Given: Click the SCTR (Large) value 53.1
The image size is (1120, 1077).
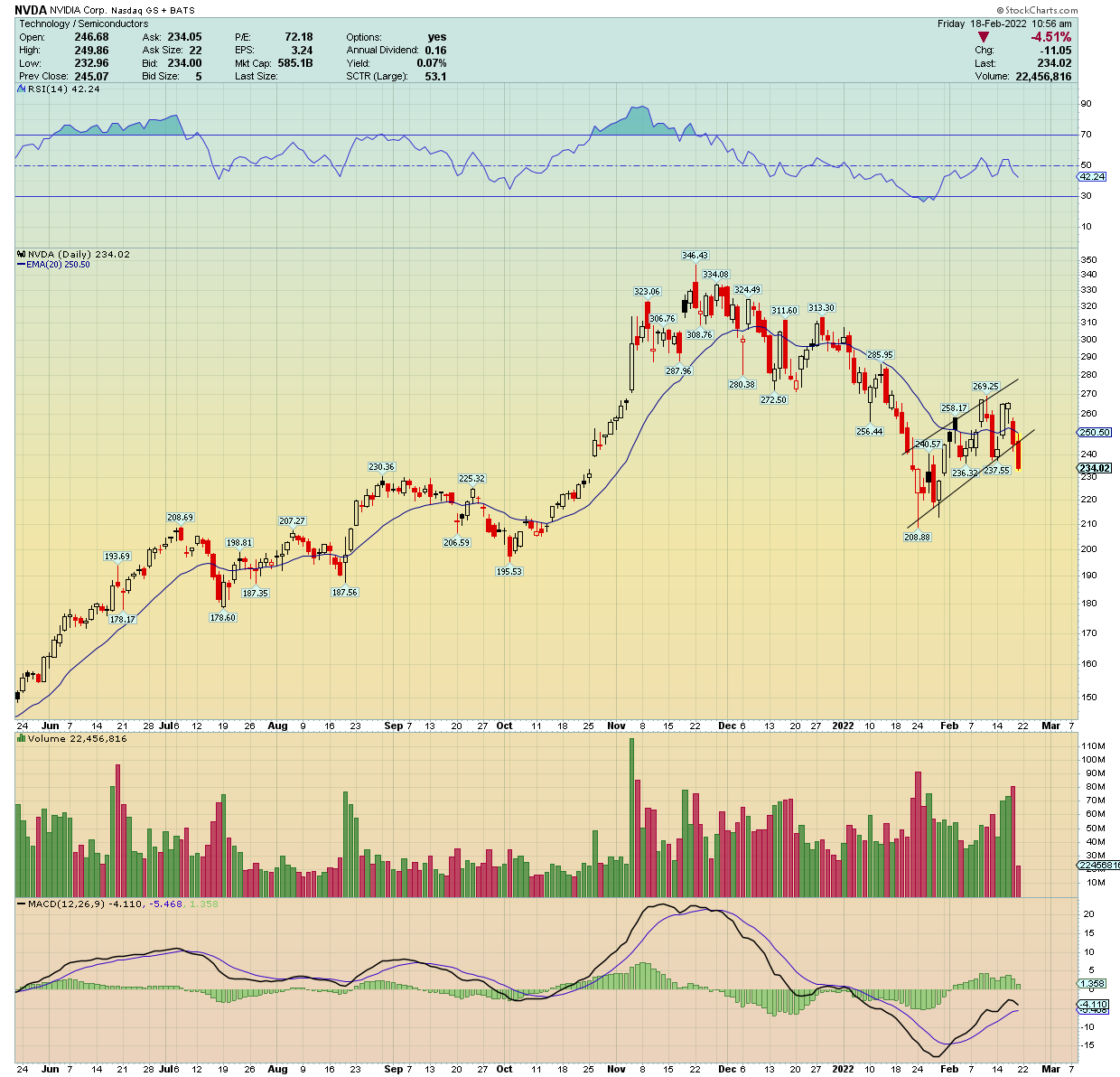Looking at the screenshot, I should 435,77.
